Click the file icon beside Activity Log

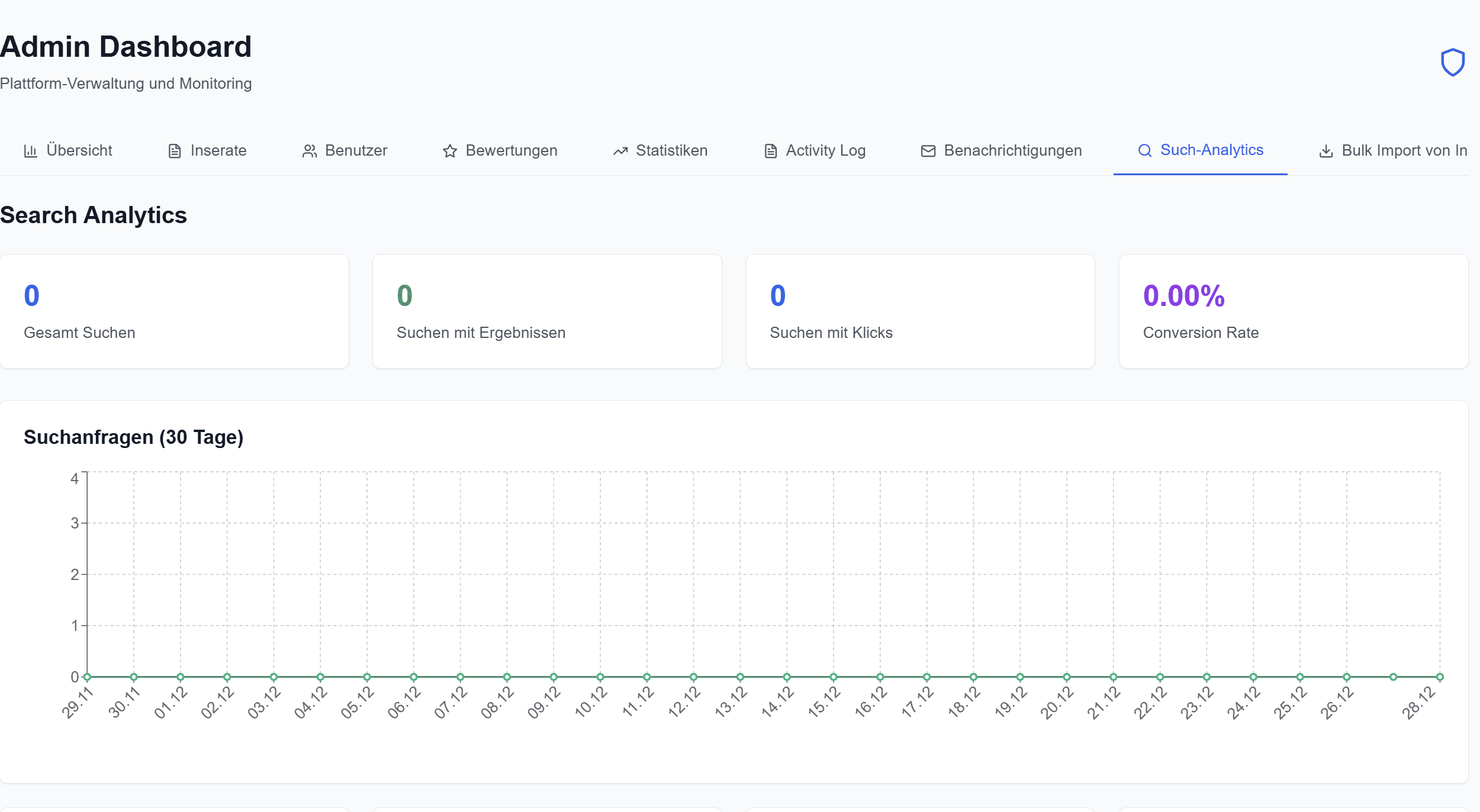coord(770,151)
